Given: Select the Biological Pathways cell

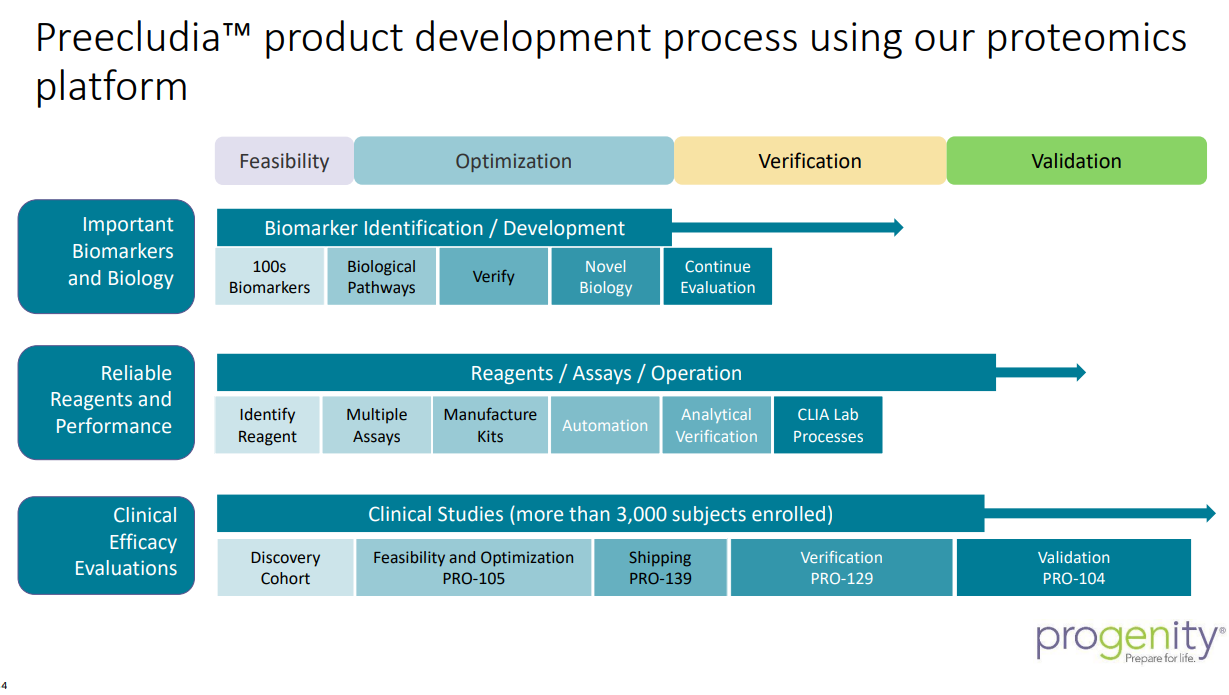Looking at the screenshot, I should 381,277.
